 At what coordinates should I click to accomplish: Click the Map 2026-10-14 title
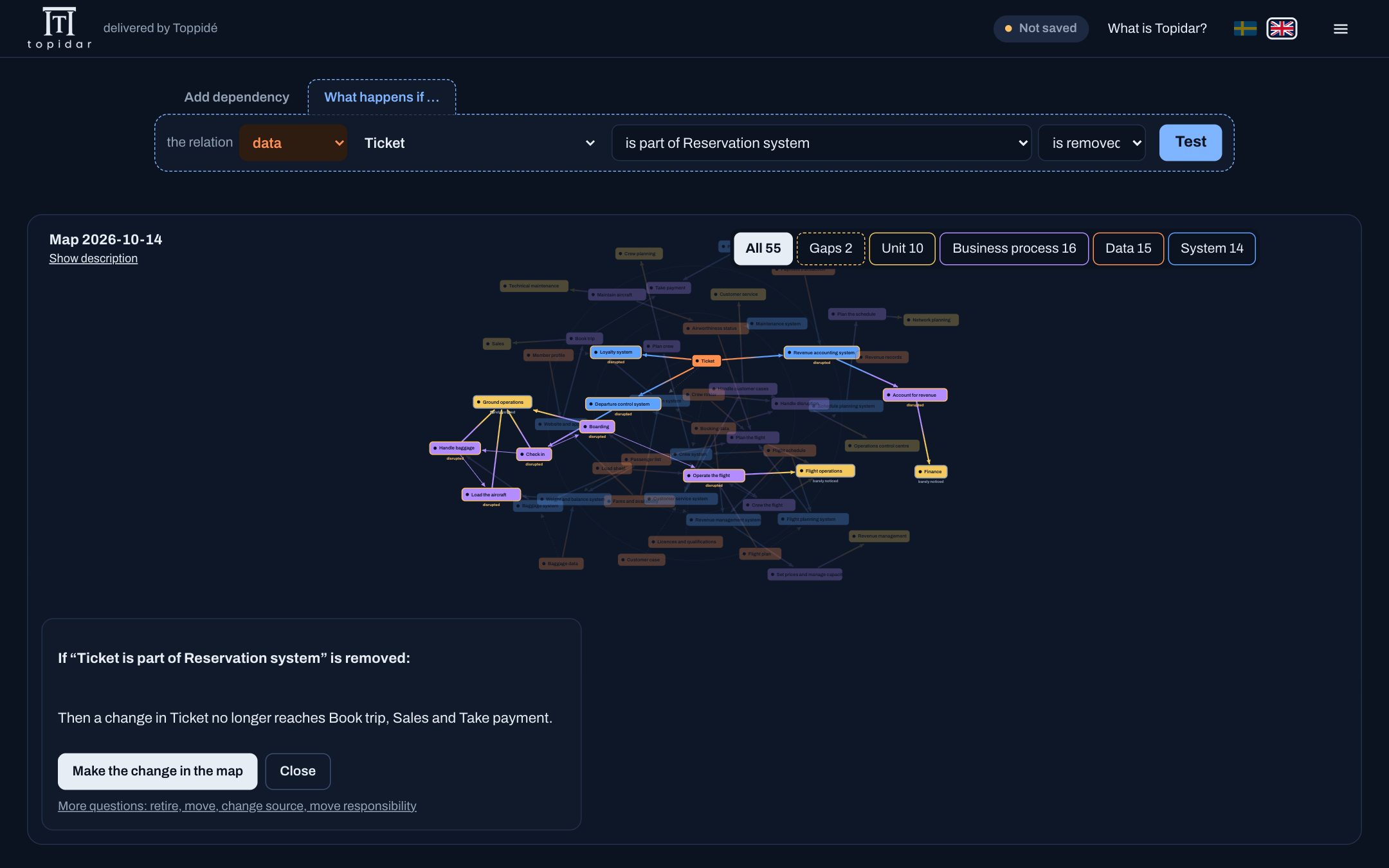click(105, 239)
